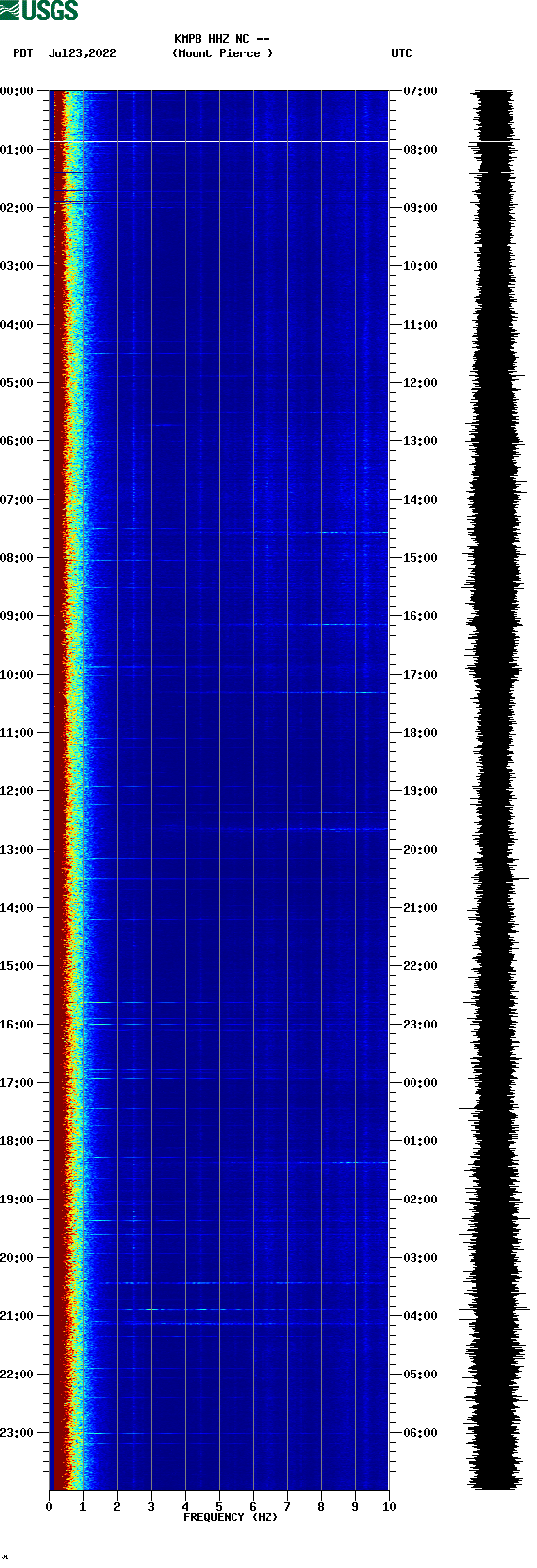Click the 12:00 PDT left-axis label
The image size is (537, 1568).
pyautogui.click(x=17, y=791)
